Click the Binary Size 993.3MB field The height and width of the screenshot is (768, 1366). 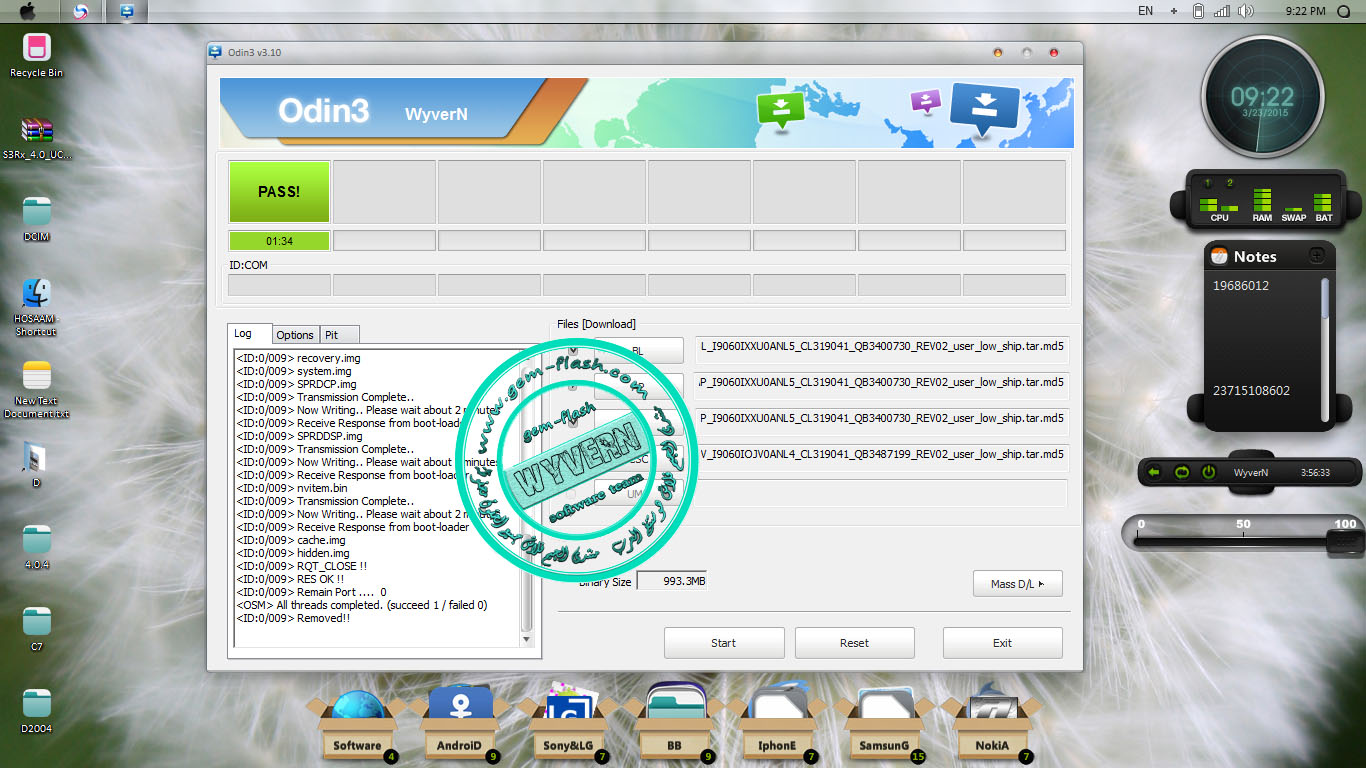tap(672, 581)
